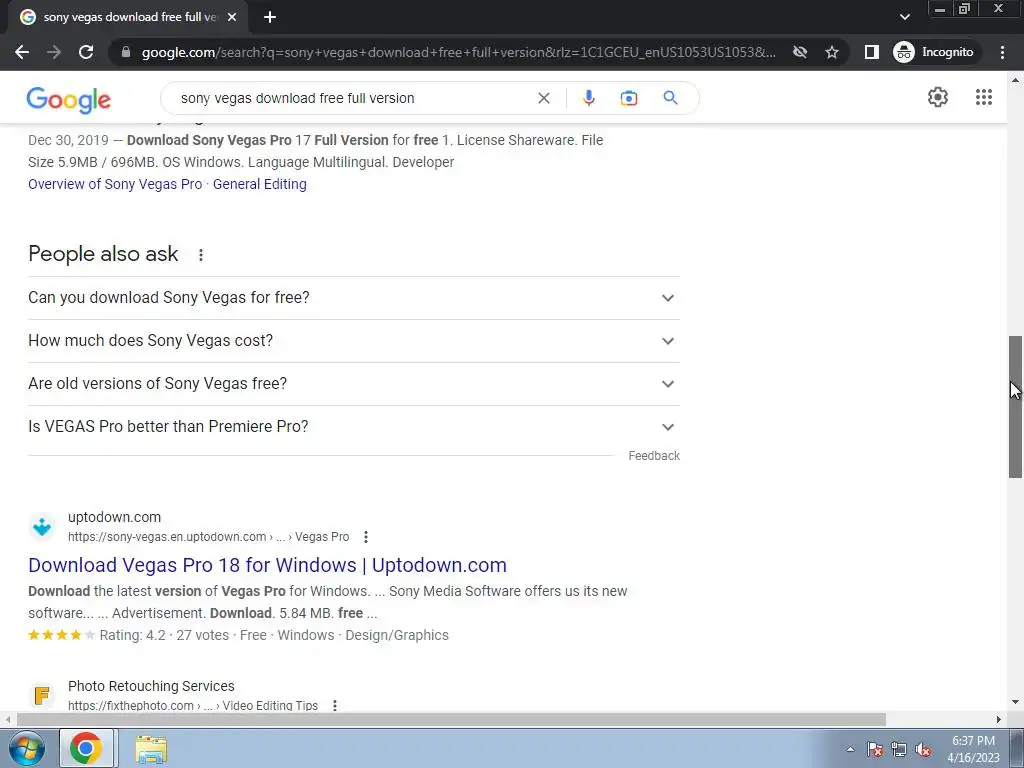The width and height of the screenshot is (1024, 768).
Task: Open the tab search dropdown arrow
Action: click(904, 17)
